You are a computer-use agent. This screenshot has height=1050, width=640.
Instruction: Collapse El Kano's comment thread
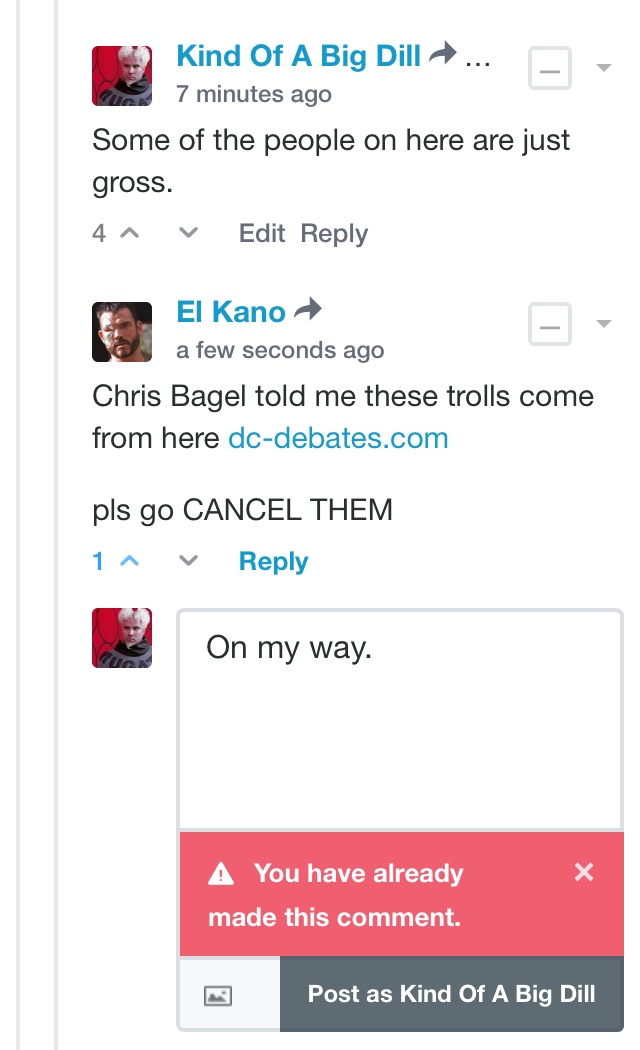pyautogui.click(x=550, y=324)
